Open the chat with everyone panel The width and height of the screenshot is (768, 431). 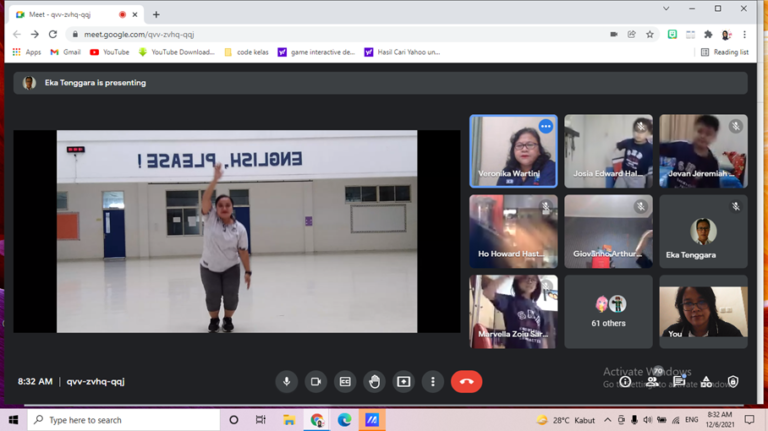pyautogui.click(x=679, y=381)
